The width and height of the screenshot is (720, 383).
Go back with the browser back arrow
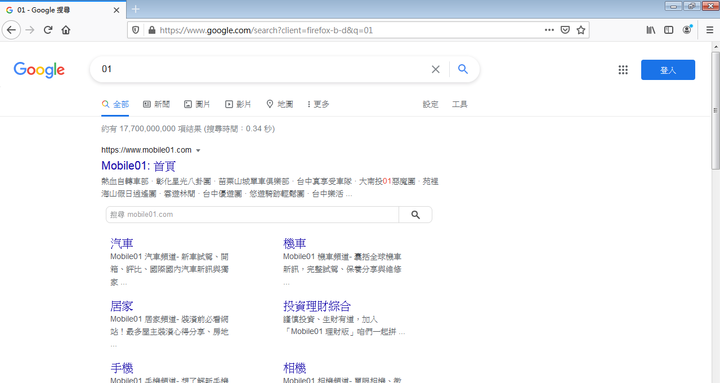coord(11,30)
